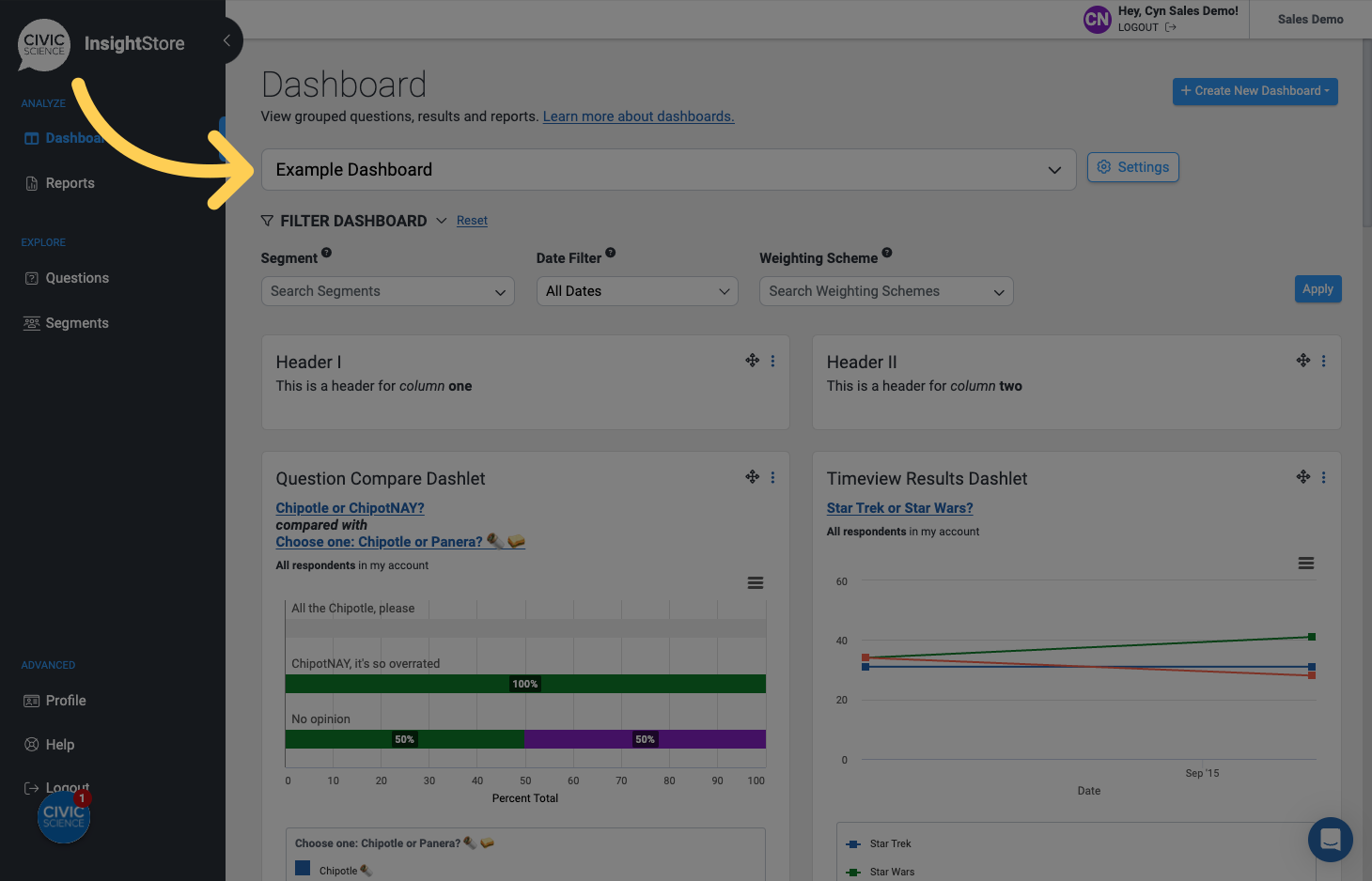The image size is (1372, 881).
Task: Click the Filter Dashboard funnel icon
Action: pyautogui.click(x=268, y=221)
